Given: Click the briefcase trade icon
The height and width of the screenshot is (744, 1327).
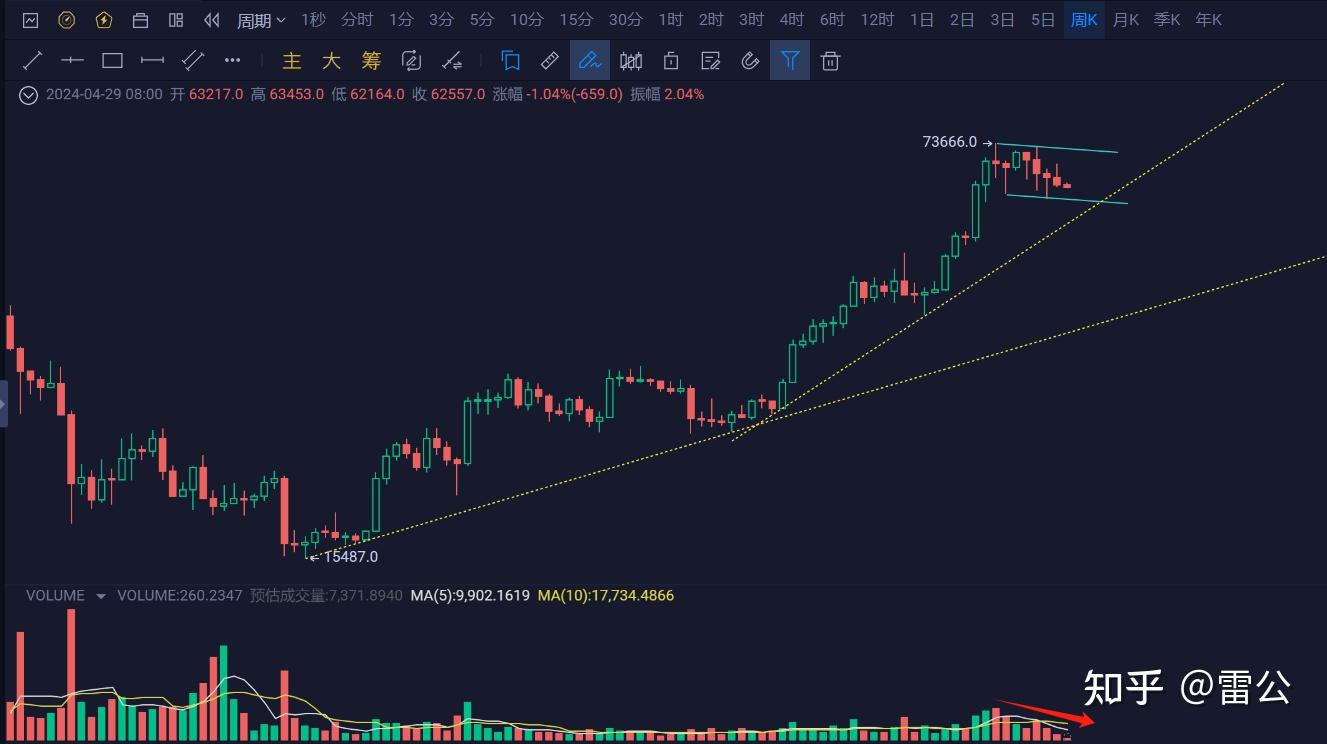Looking at the screenshot, I should [x=140, y=20].
